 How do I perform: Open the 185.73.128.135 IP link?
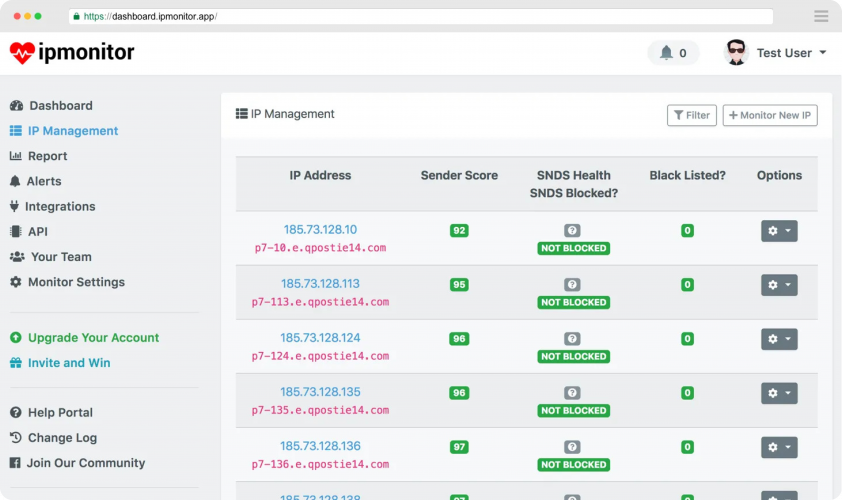320,392
